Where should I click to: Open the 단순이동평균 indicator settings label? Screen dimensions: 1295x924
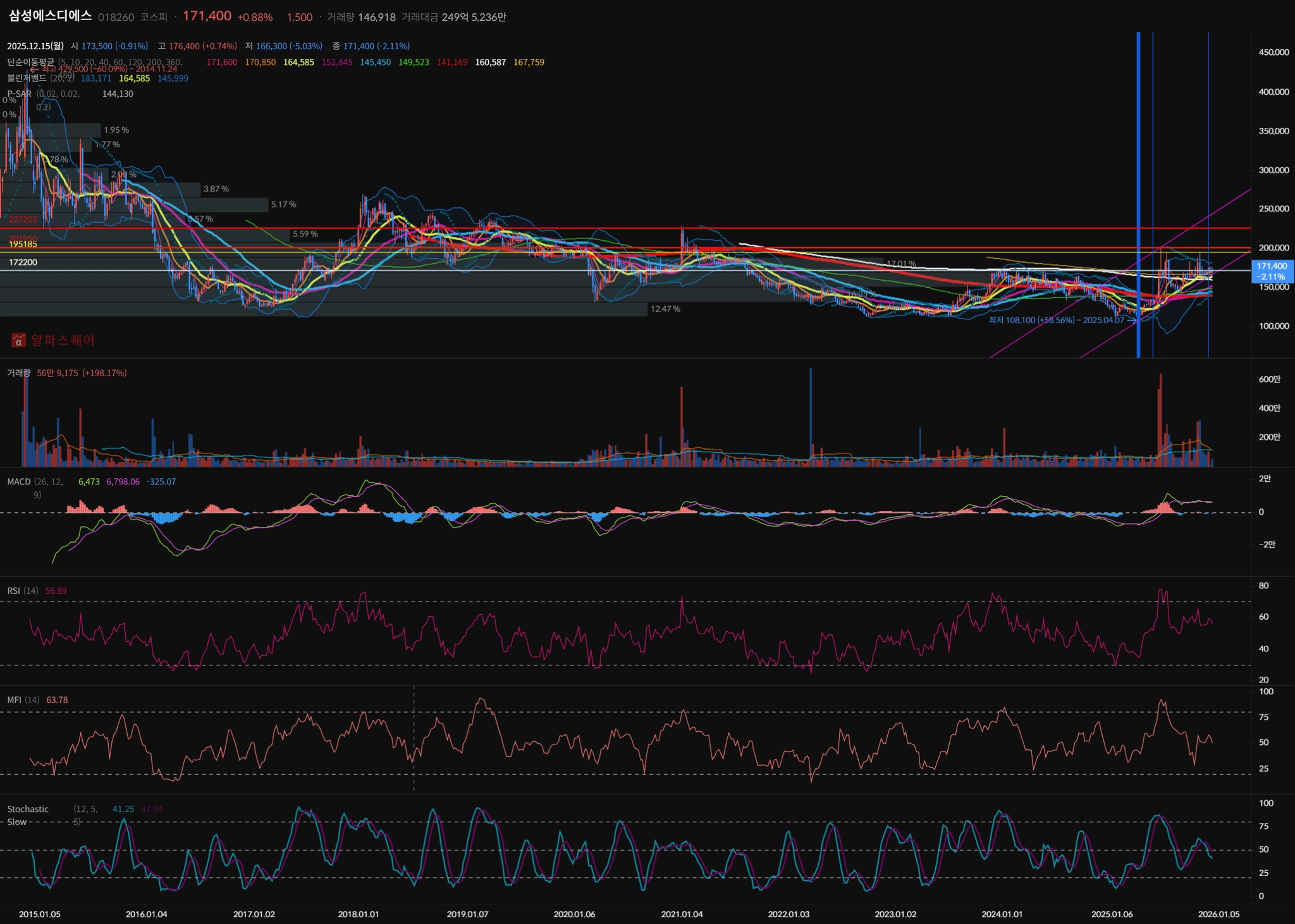[x=30, y=62]
